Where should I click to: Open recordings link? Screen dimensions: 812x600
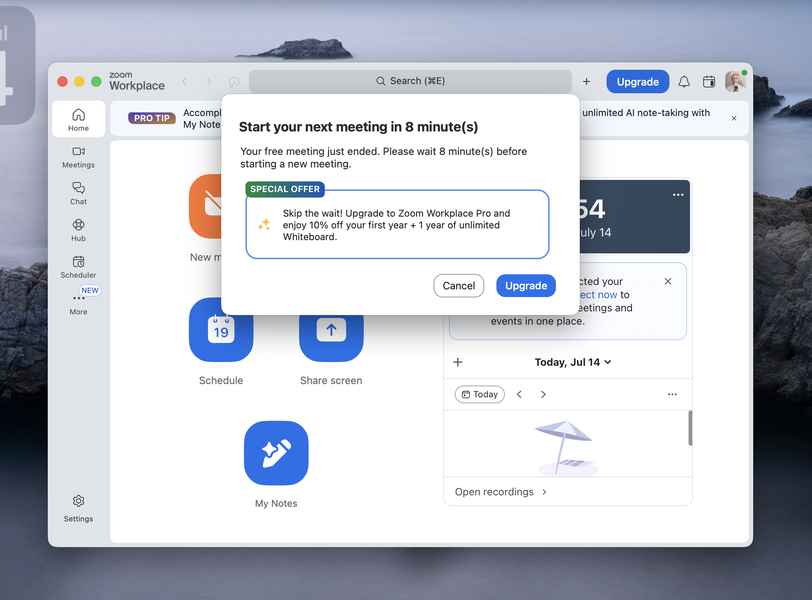[x=501, y=492]
